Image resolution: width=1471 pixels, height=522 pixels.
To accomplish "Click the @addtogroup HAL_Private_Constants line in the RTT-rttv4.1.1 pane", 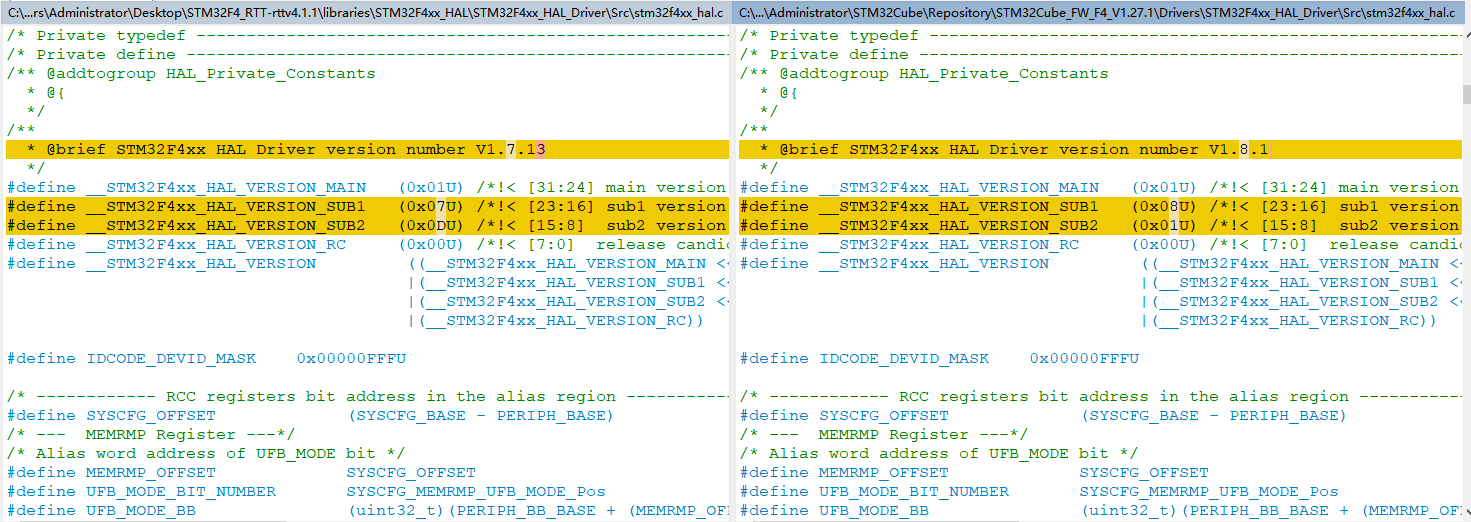I will click(x=191, y=74).
